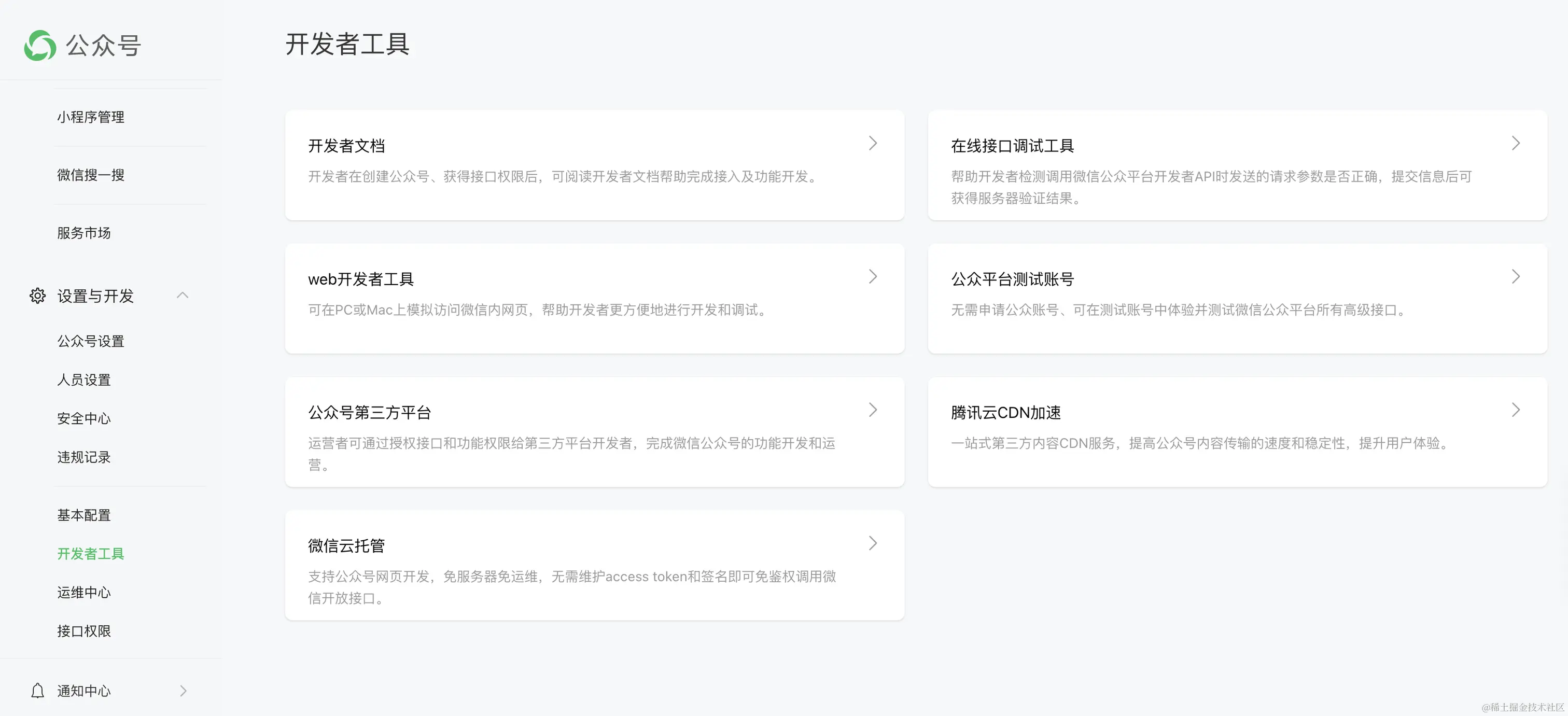This screenshot has width=1568, height=716.
Task: Click the arrow on 腾讯云CDN加速 card
Action: click(x=1516, y=410)
